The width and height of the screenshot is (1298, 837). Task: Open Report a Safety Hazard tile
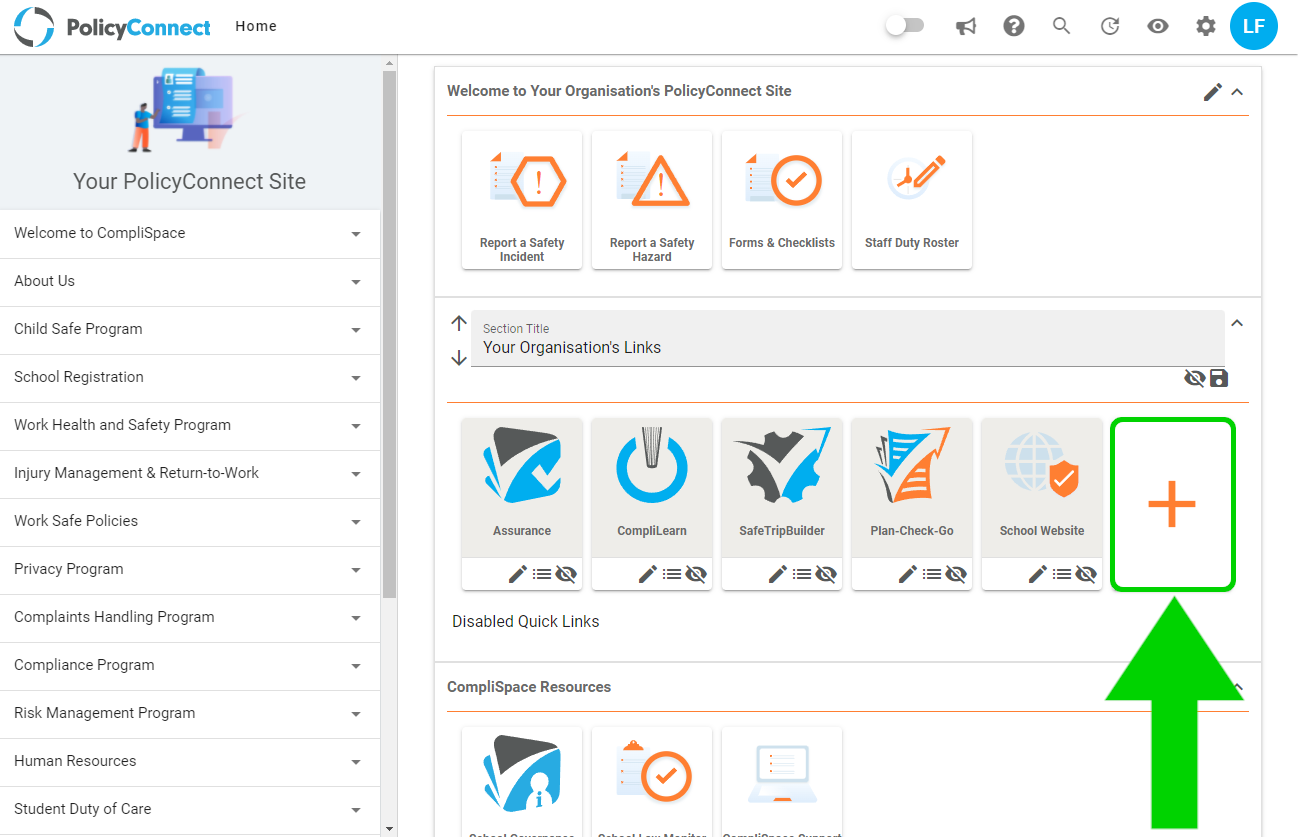[x=652, y=200]
